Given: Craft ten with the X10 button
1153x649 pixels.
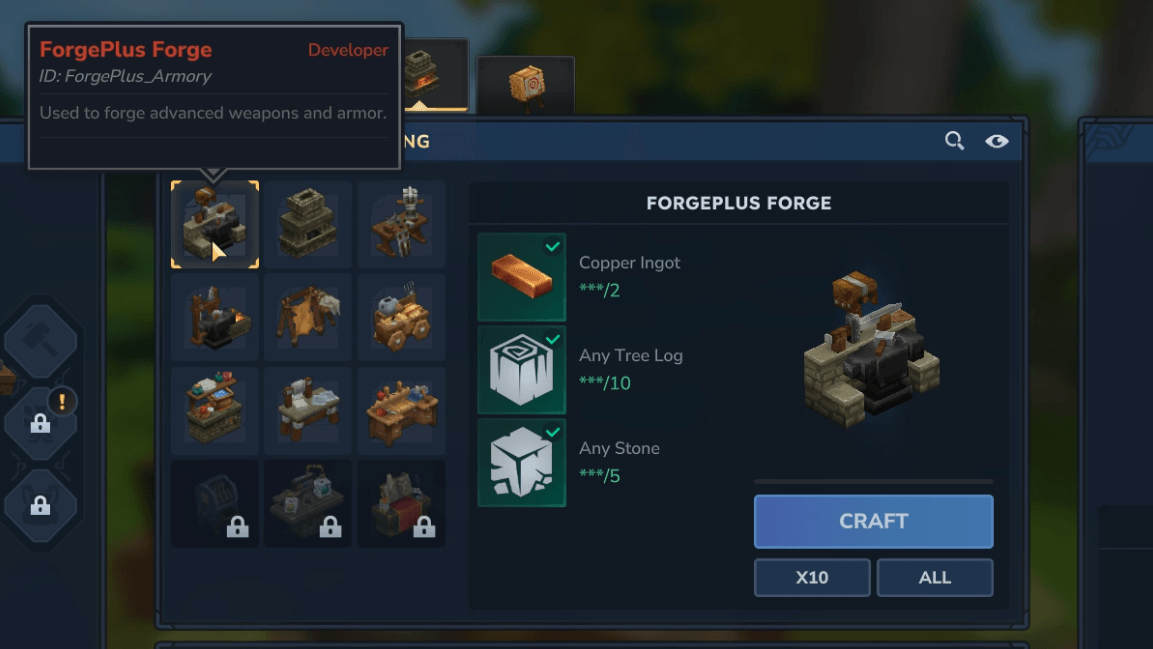Looking at the screenshot, I should (812, 578).
